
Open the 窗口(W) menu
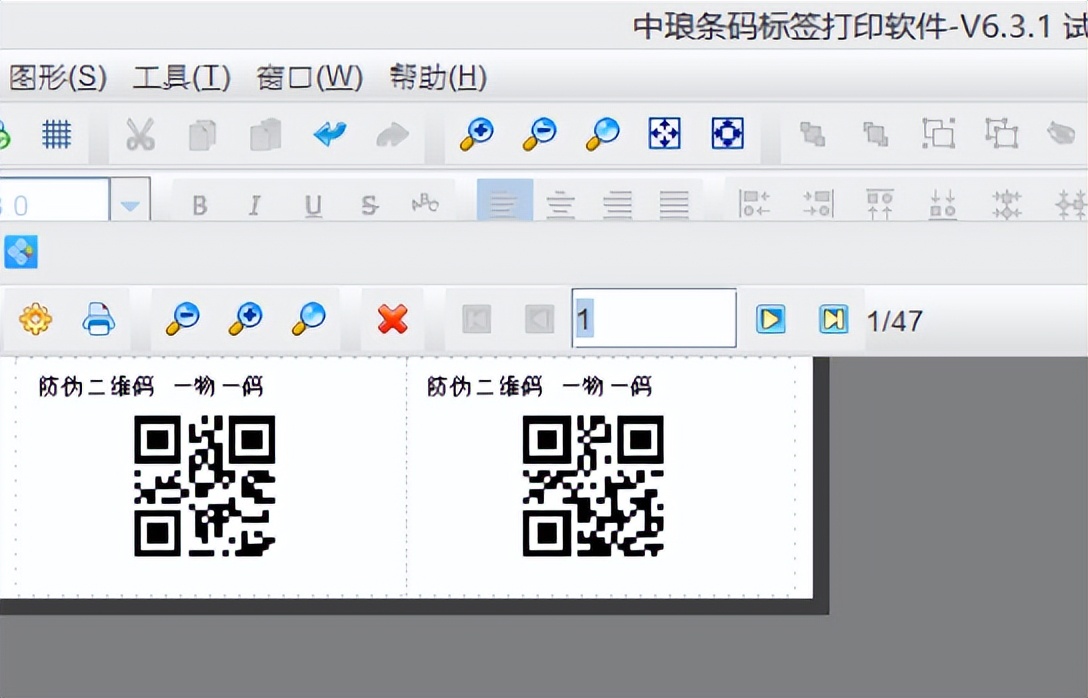coord(309,78)
